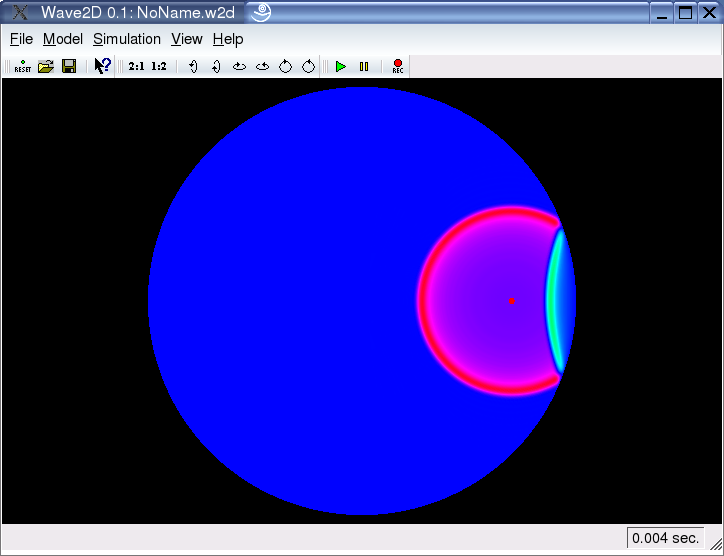Expand the Simulation menu

pyautogui.click(x=127, y=39)
